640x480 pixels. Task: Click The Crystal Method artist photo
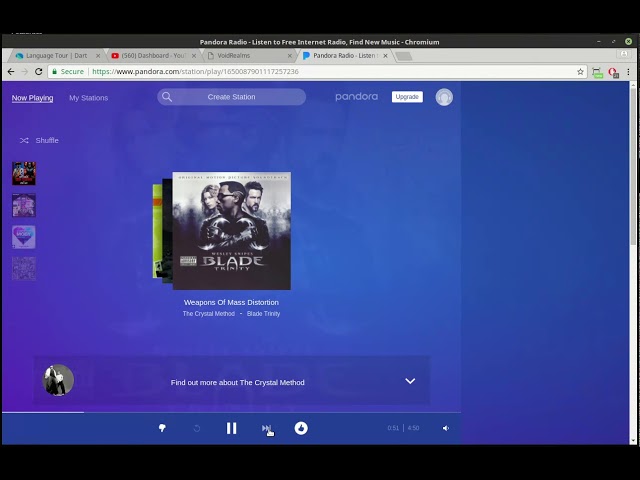coord(58,380)
